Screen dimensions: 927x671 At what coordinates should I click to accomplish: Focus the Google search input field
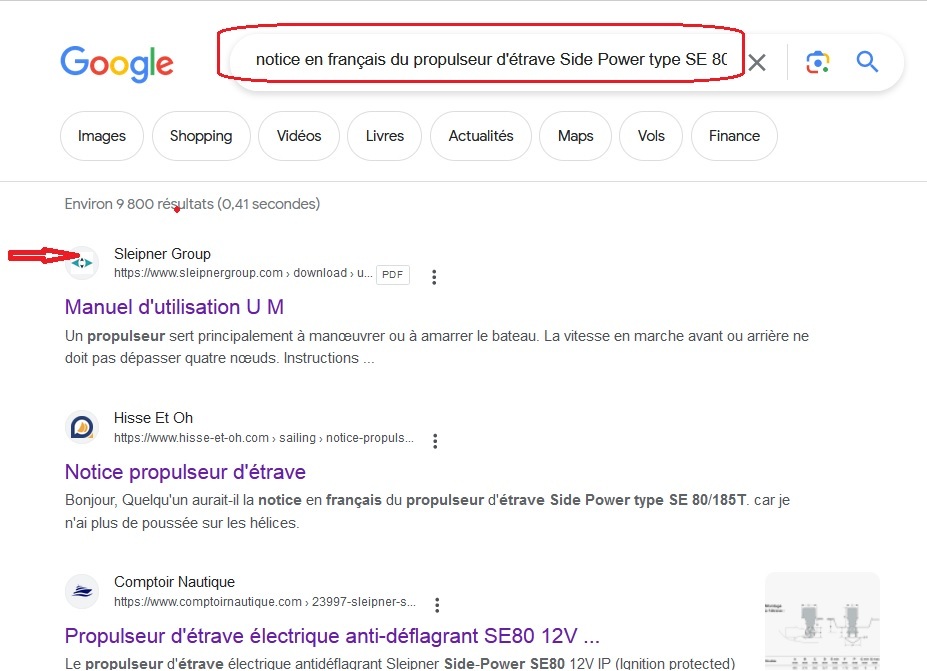491,60
